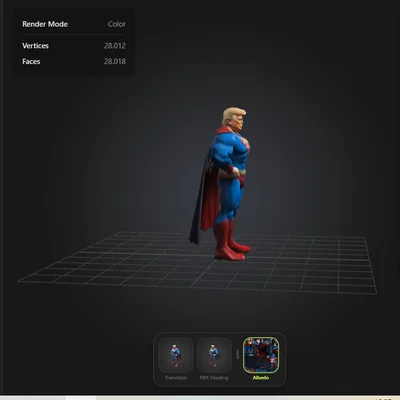Click the Render Mode Color value

tap(117, 24)
